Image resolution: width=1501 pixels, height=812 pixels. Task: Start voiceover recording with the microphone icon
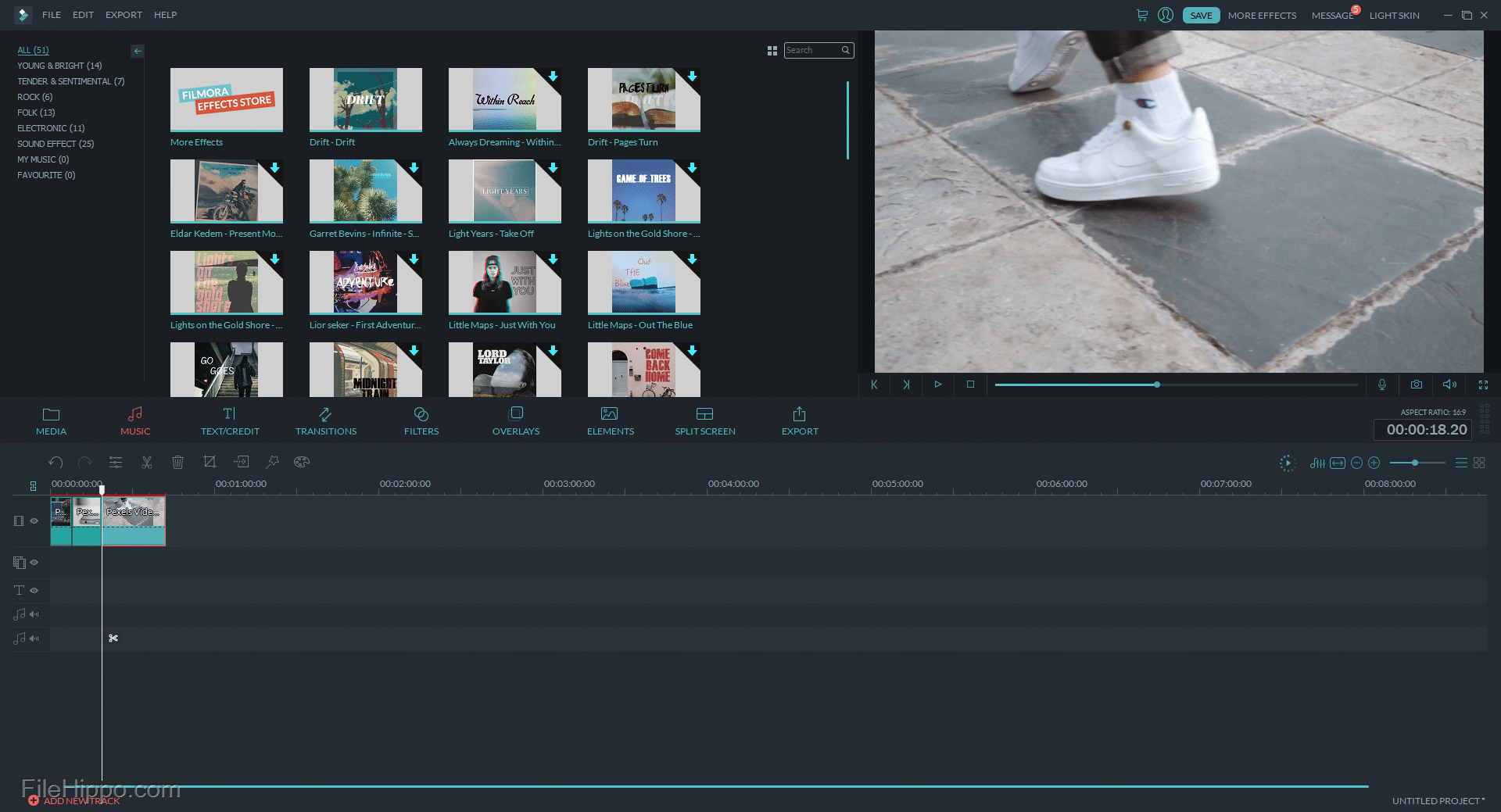[x=1381, y=385]
